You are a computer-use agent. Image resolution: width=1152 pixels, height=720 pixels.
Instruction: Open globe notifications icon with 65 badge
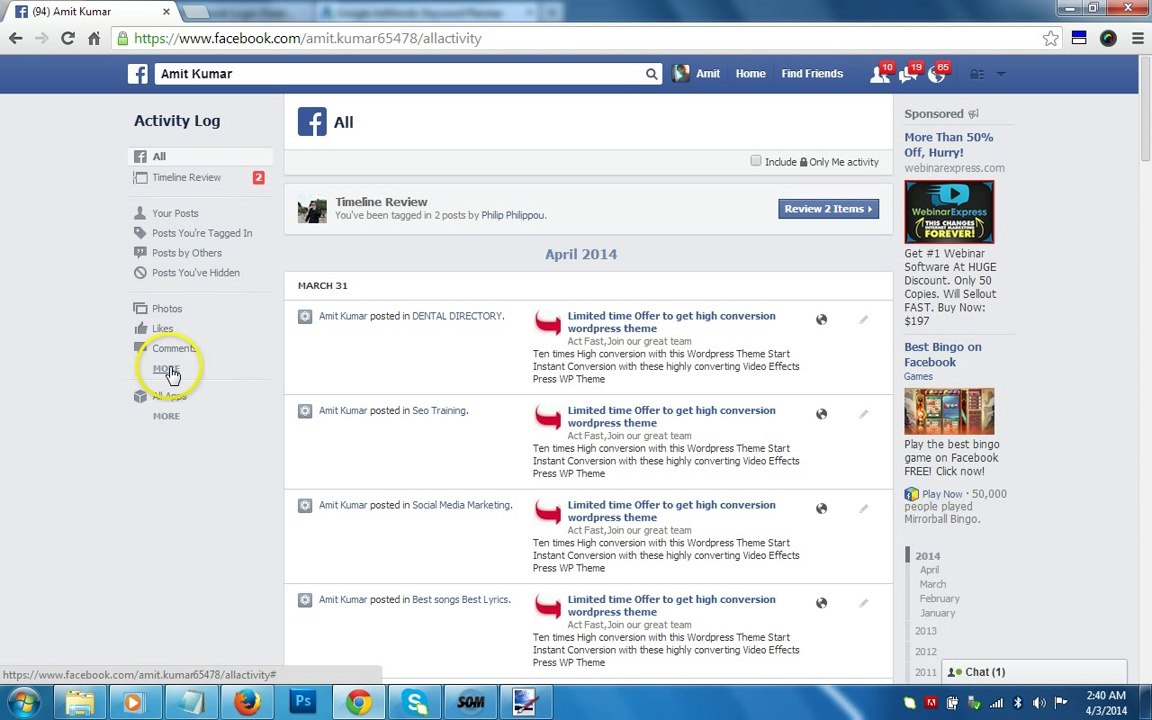(937, 73)
